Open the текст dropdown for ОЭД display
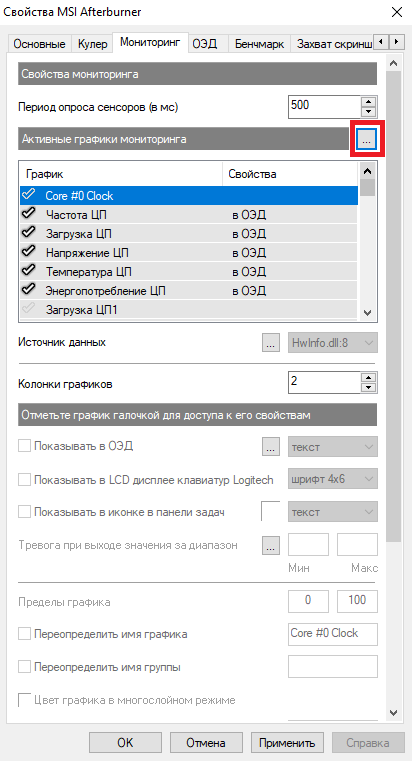The height and width of the screenshot is (761, 412). pos(333,447)
